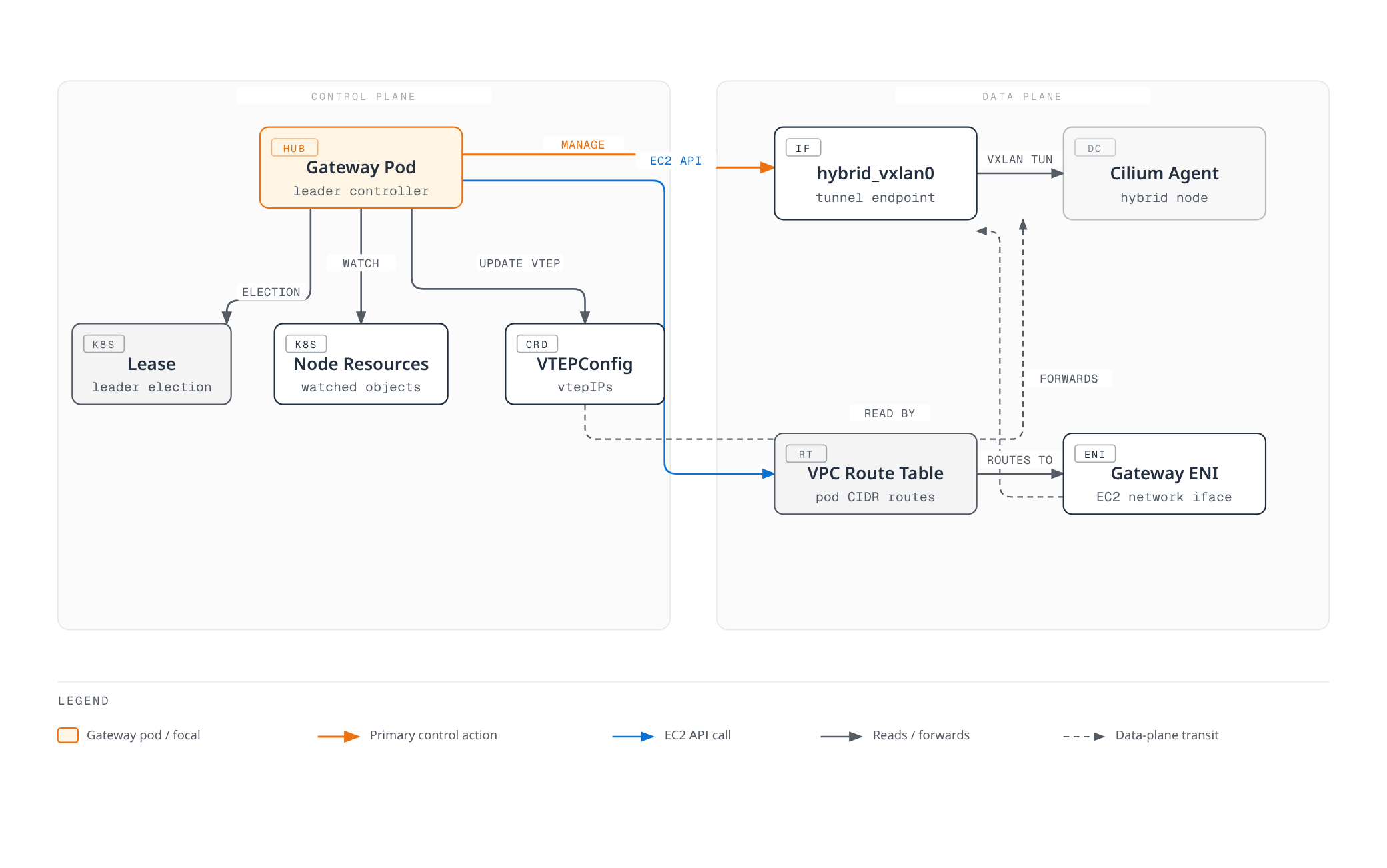Click the watched objects subtitle
The image size is (1387, 868).
tap(361, 387)
